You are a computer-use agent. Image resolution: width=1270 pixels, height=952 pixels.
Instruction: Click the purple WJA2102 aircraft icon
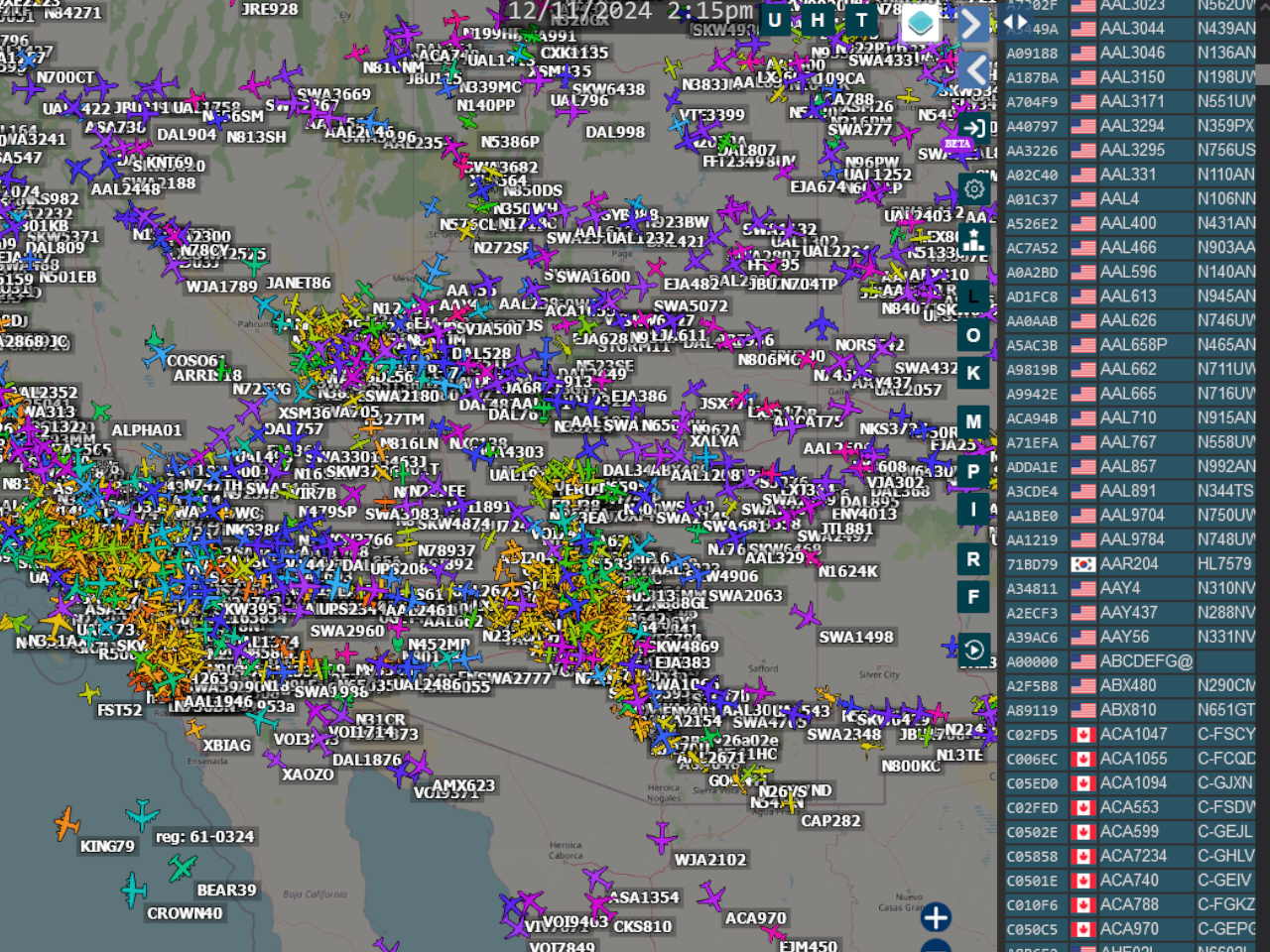662,838
